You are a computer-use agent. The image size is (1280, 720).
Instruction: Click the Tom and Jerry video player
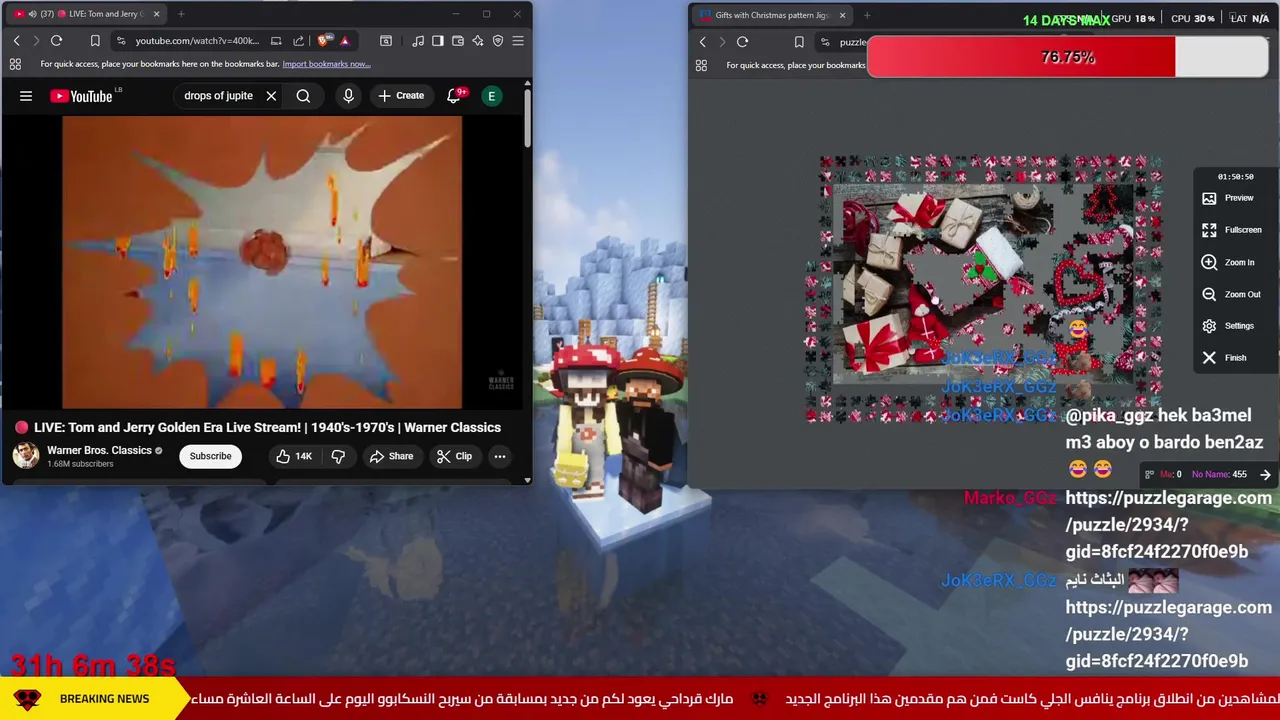click(x=262, y=263)
